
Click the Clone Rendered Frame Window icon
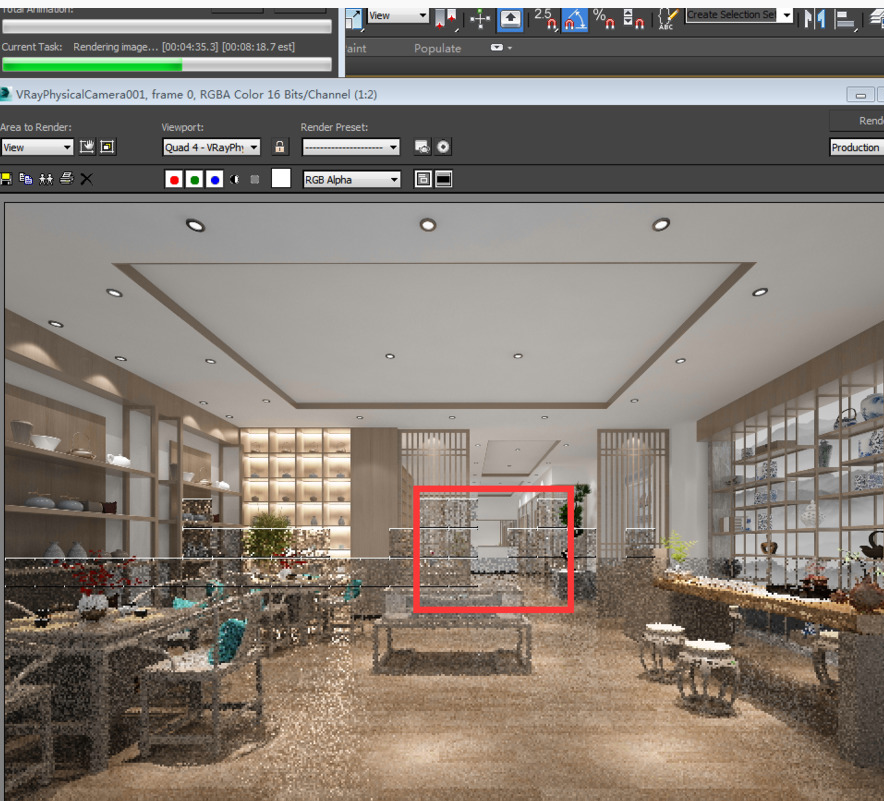46,179
